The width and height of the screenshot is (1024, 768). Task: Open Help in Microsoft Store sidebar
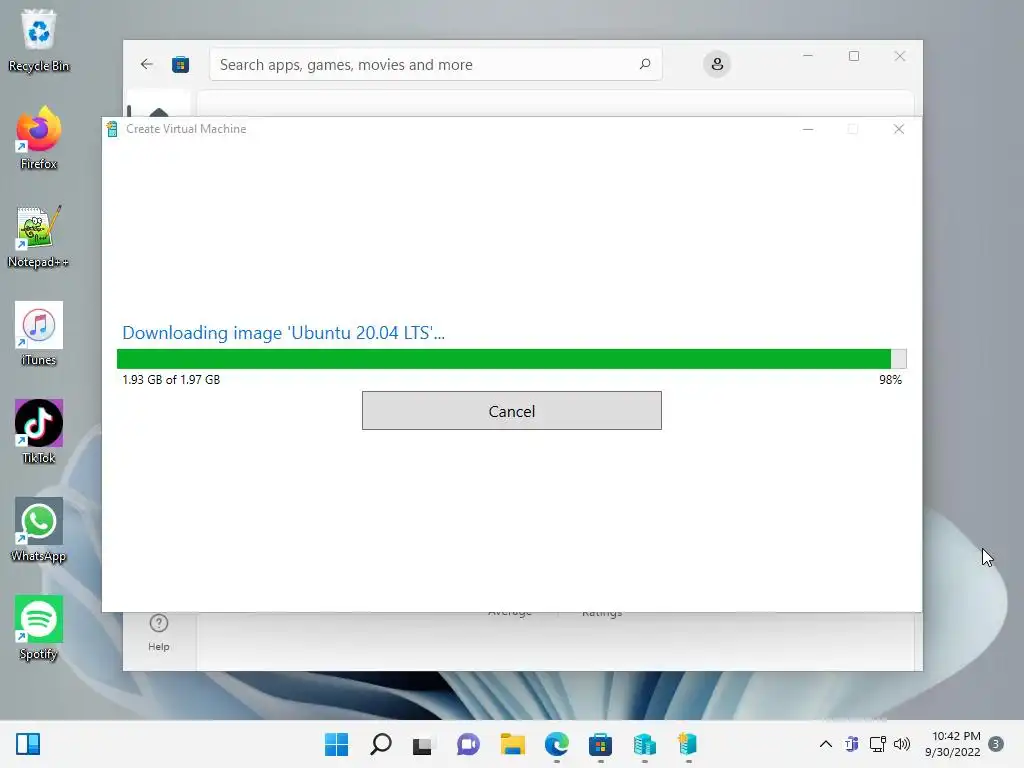click(x=159, y=632)
